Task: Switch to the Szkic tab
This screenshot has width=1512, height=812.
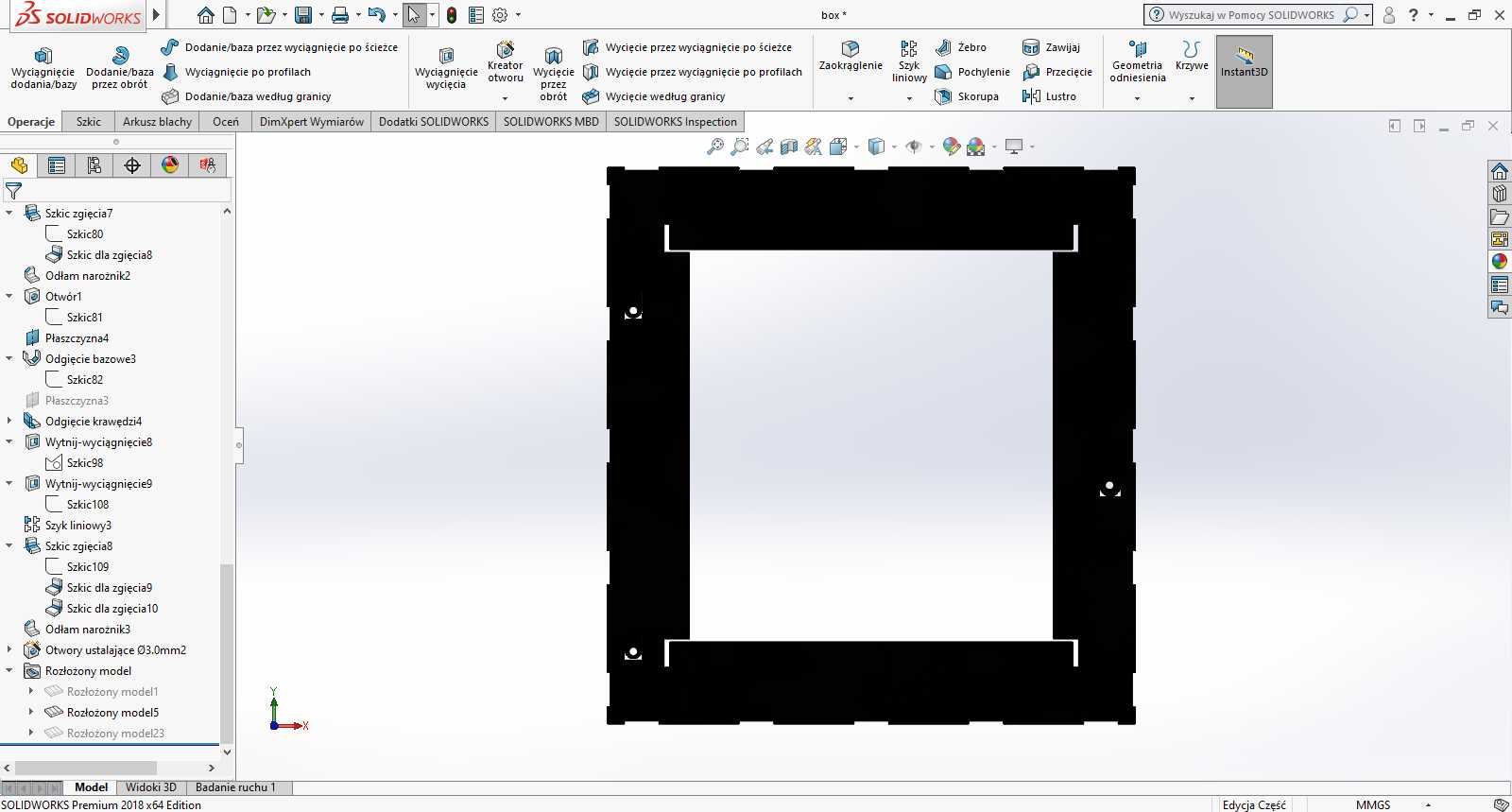Action: pos(89,122)
